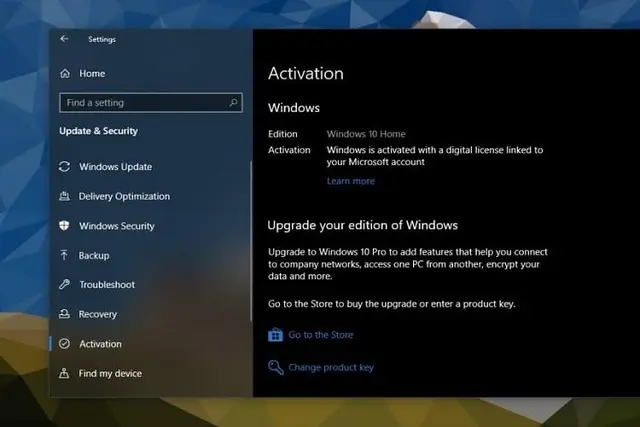Click the Troubleshoot wrench icon
The height and width of the screenshot is (427, 640).
[64, 285]
